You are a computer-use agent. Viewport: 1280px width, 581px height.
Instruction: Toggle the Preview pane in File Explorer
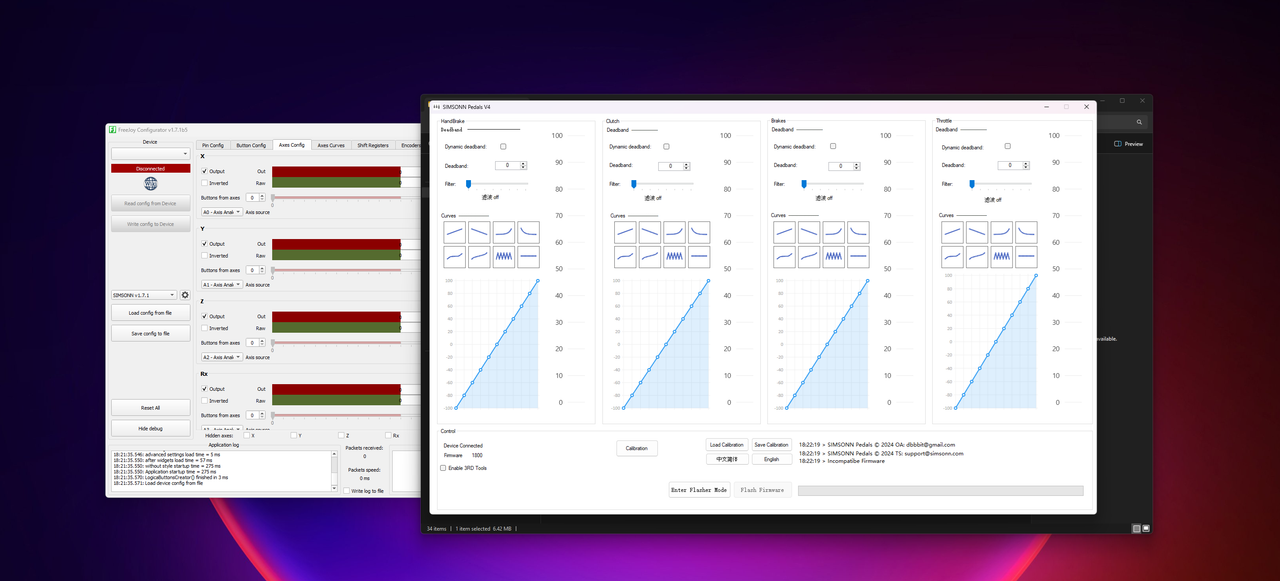point(1129,144)
